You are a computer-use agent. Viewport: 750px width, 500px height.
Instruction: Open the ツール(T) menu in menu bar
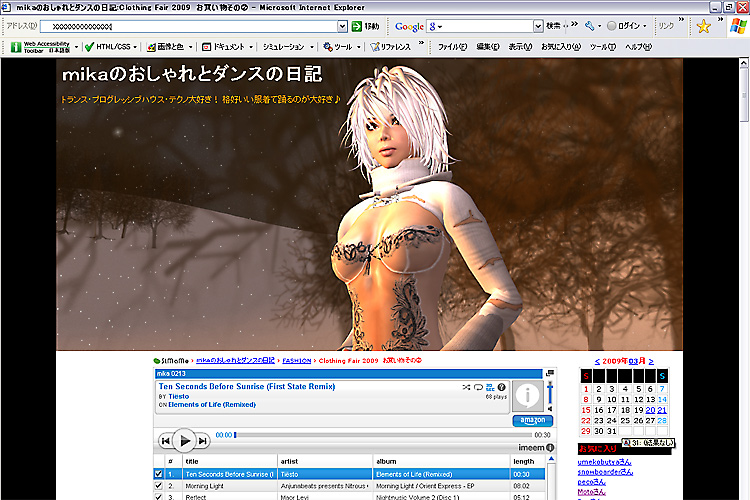pos(603,47)
